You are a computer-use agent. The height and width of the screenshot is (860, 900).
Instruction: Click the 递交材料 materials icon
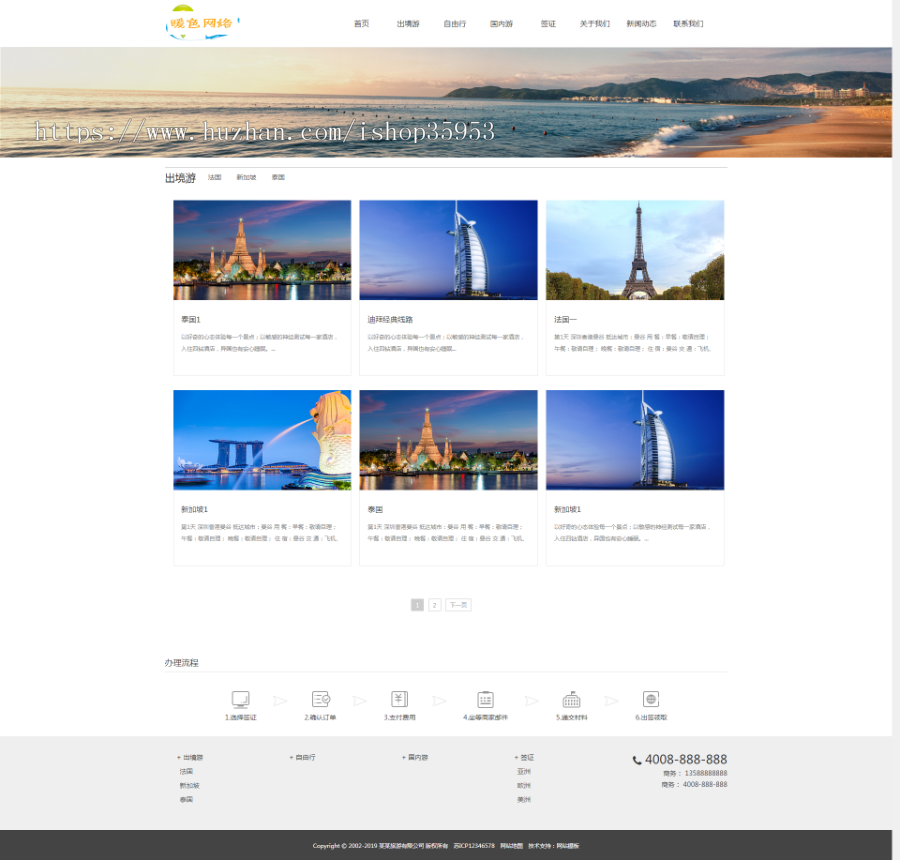[x=571, y=698]
